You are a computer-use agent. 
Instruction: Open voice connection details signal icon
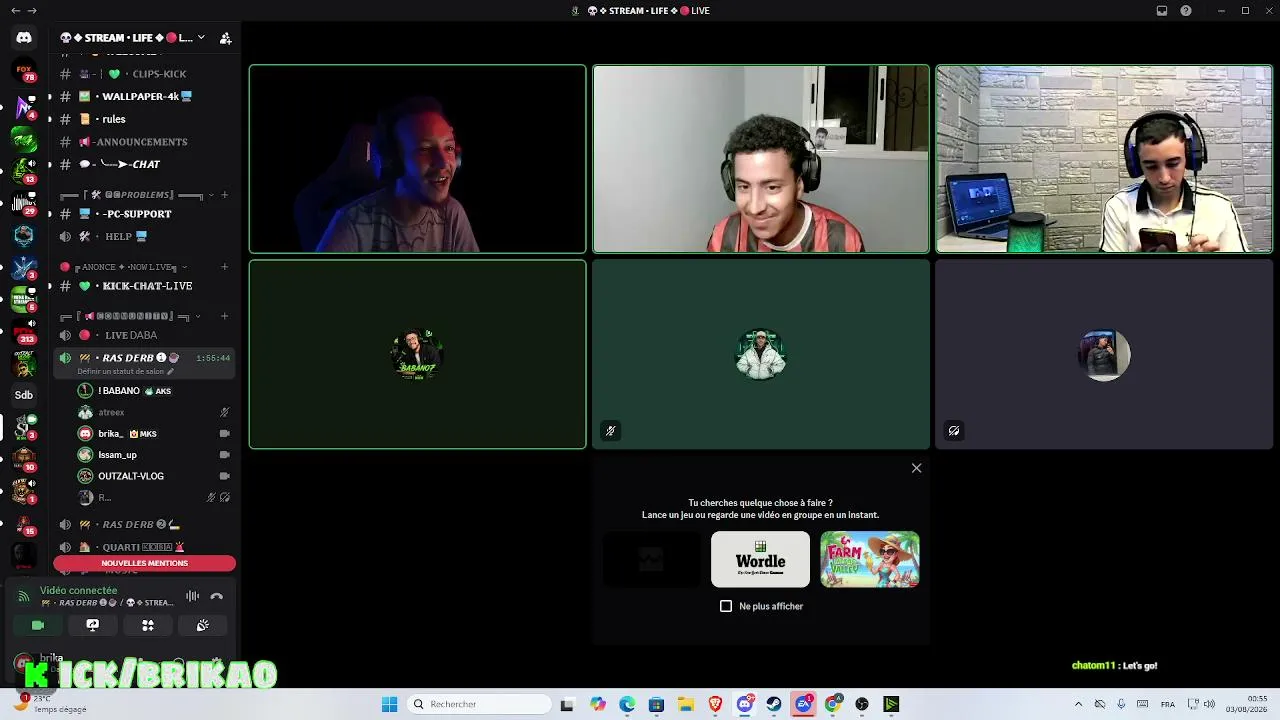point(24,596)
